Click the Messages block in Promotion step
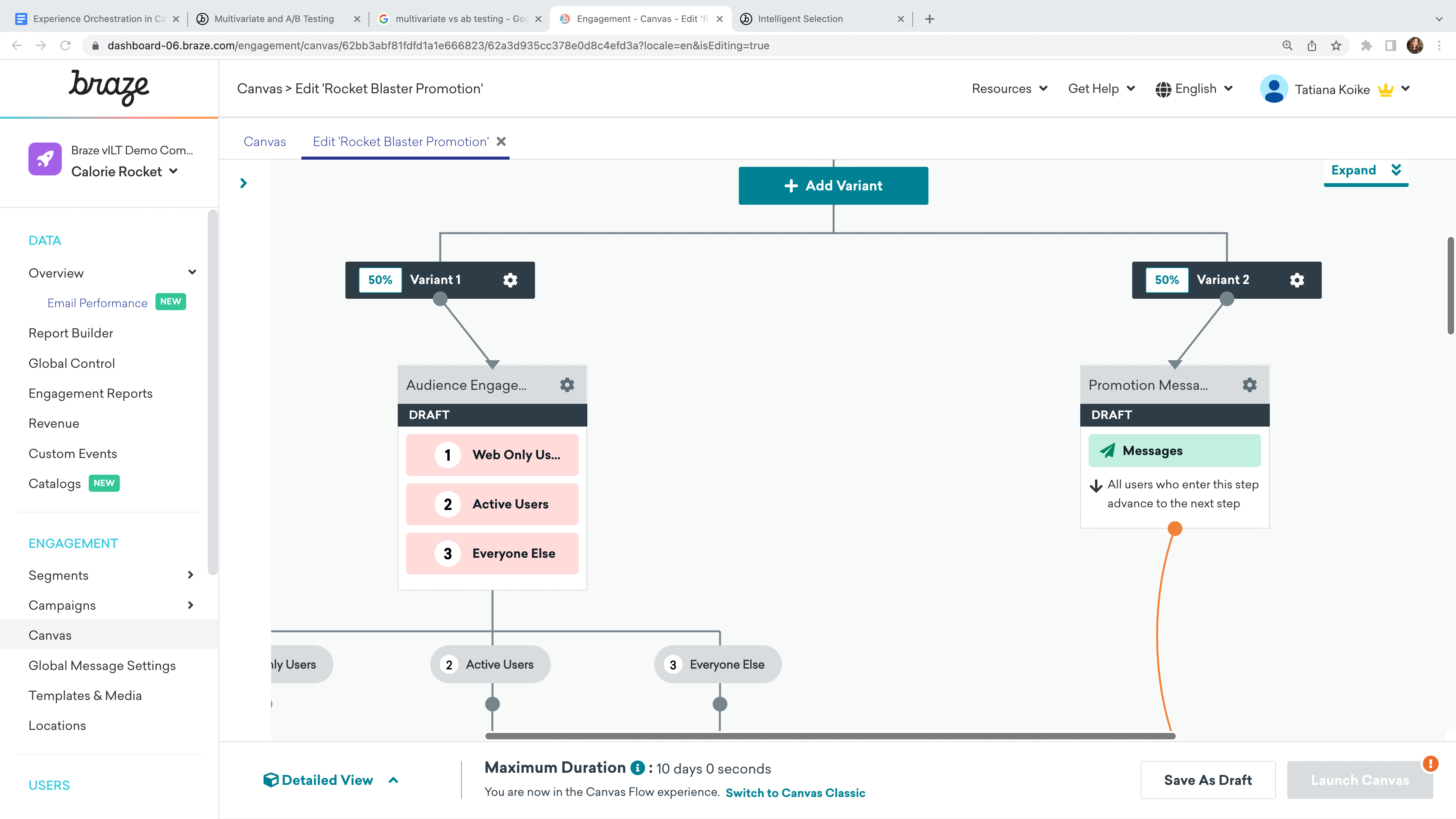This screenshot has width=1456, height=819. point(1175,450)
